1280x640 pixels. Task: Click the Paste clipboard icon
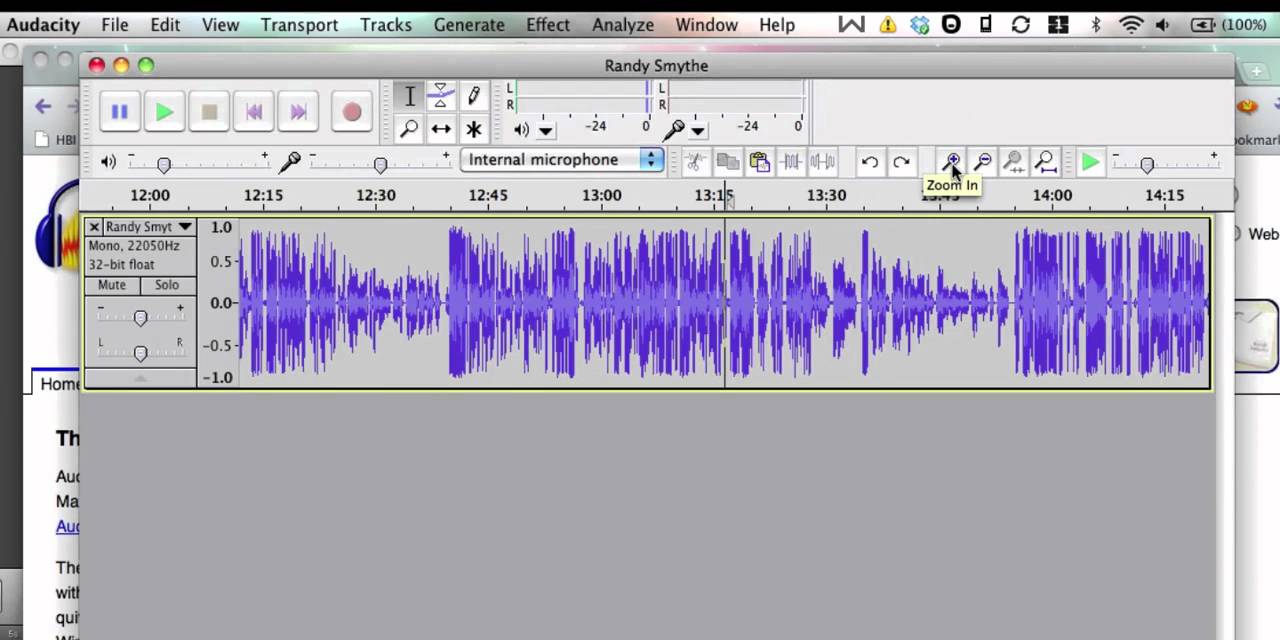point(759,161)
